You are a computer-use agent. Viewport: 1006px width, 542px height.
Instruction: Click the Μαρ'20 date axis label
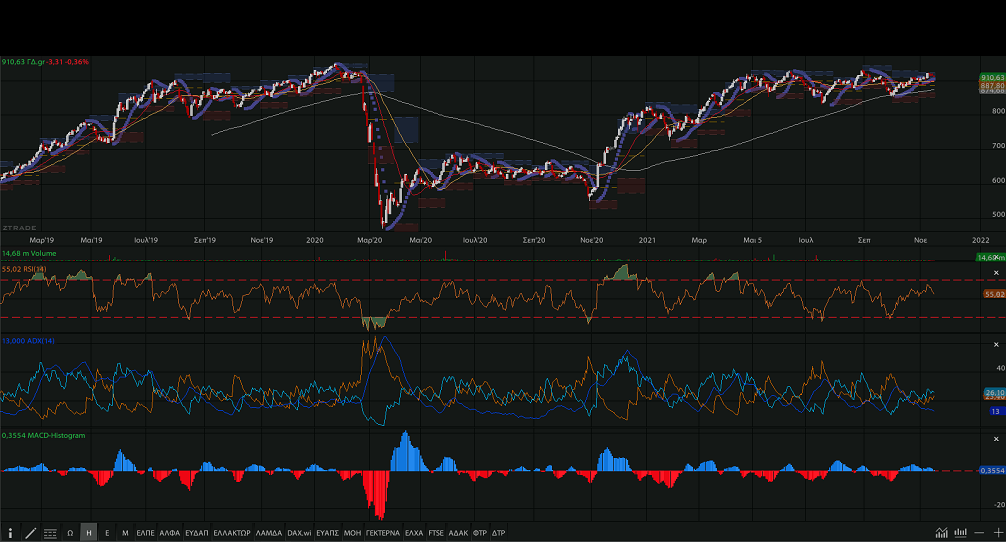pos(370,240)
